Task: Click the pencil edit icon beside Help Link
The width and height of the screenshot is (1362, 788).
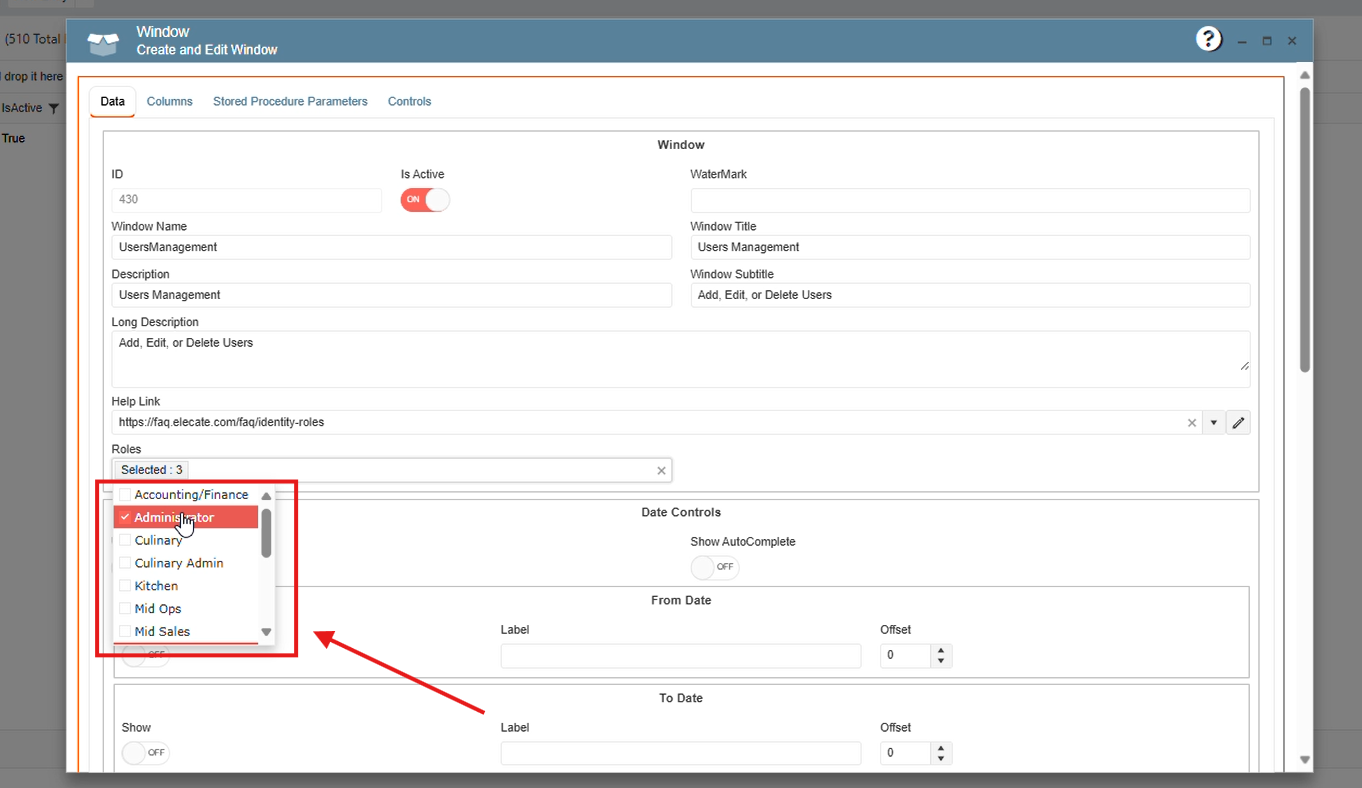Action: click(x=1238, y=423)
